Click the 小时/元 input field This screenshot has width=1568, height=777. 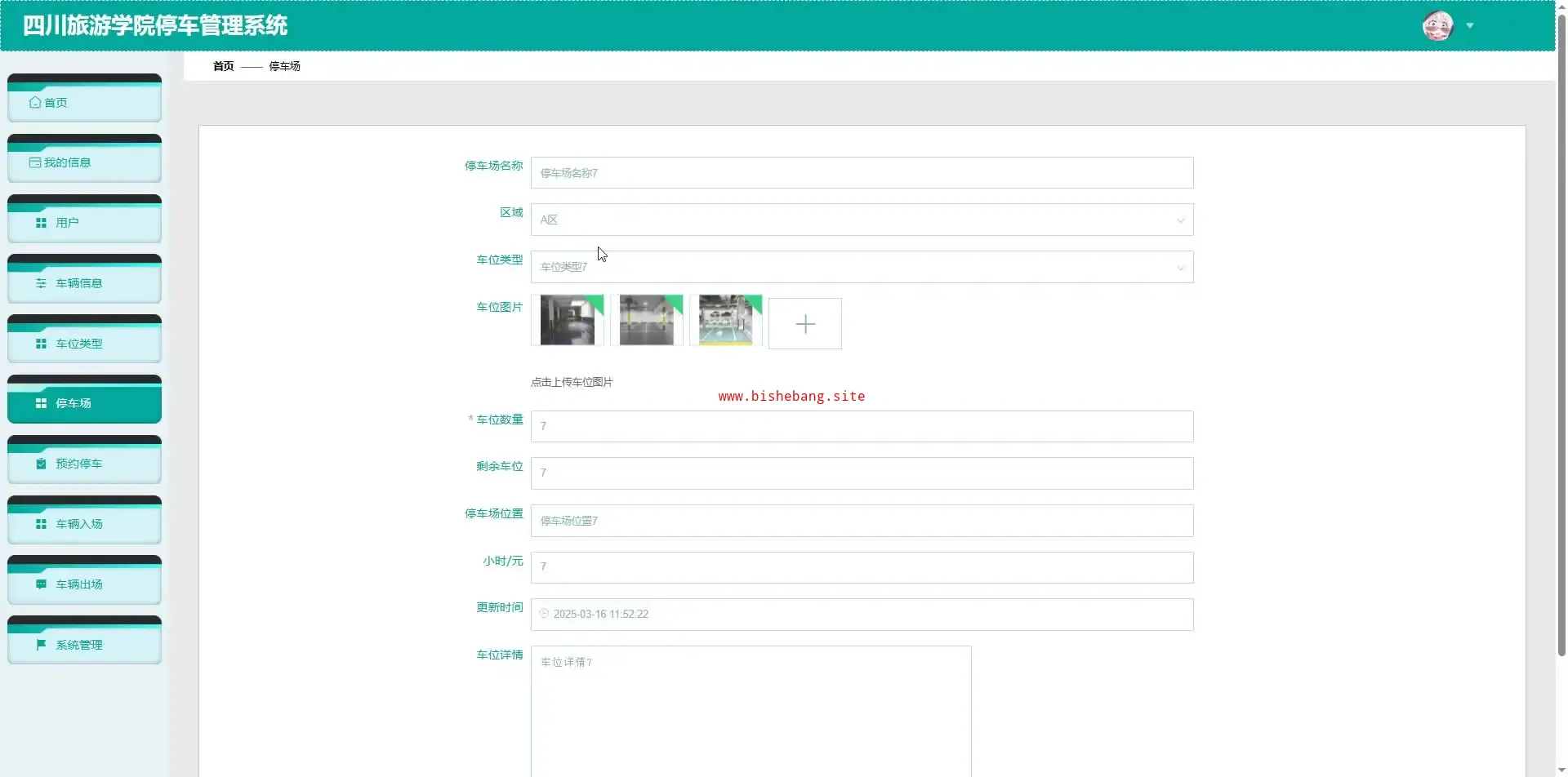point(862,567)
